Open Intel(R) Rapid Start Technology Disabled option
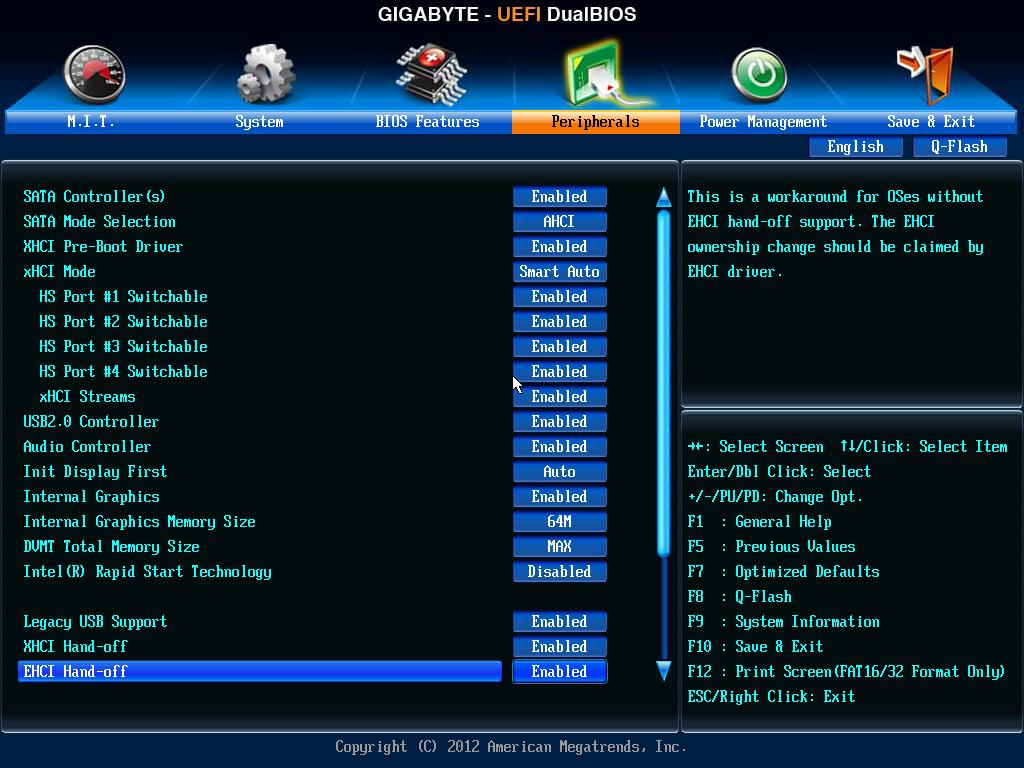 [560, 571]
